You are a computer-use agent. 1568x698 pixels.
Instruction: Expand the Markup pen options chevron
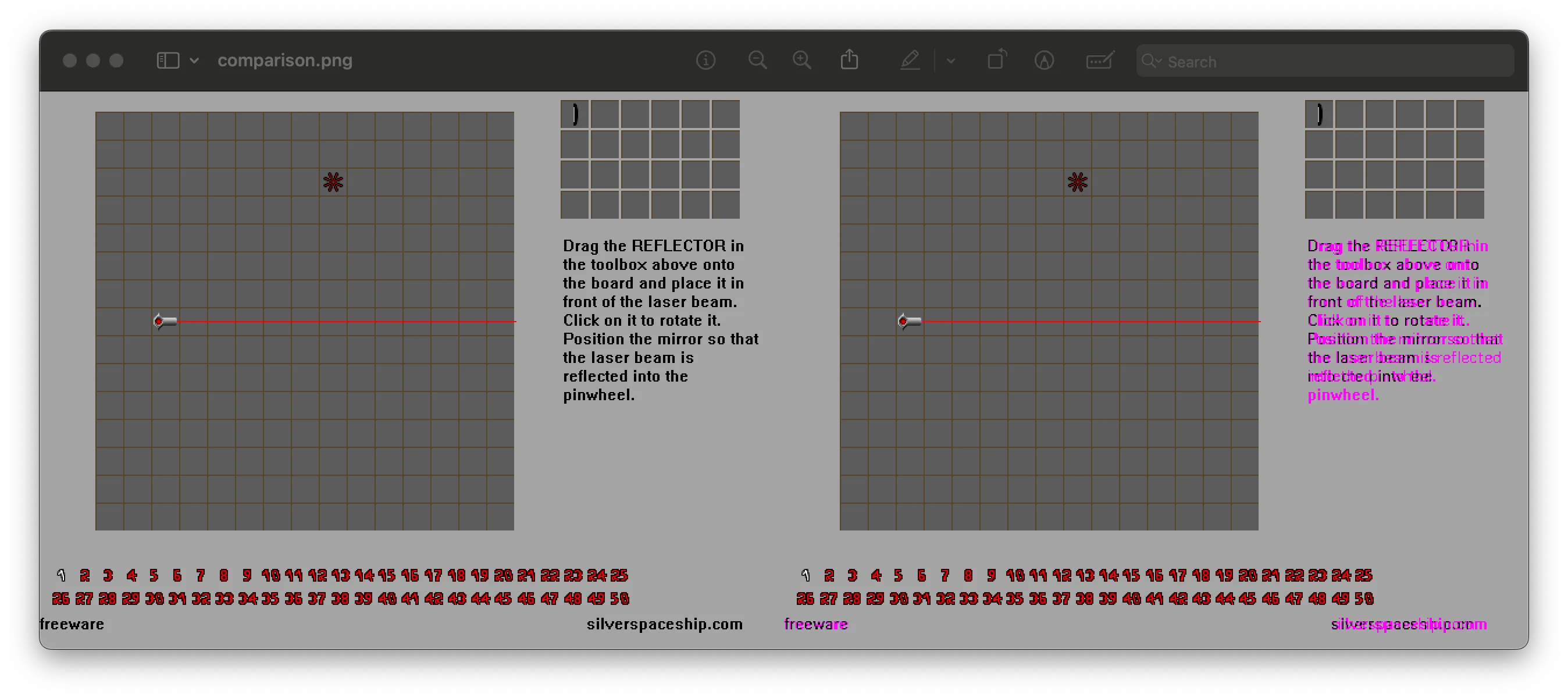951,61
